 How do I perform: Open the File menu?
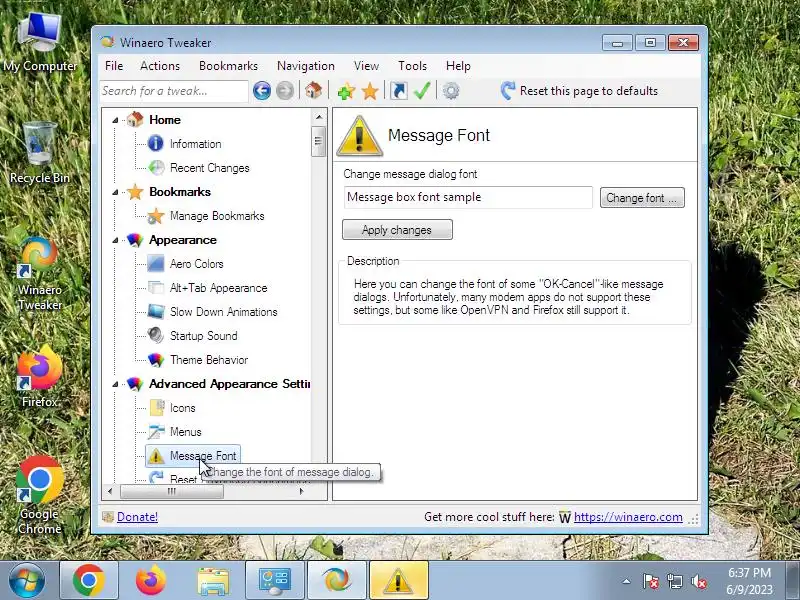[114, 66]
